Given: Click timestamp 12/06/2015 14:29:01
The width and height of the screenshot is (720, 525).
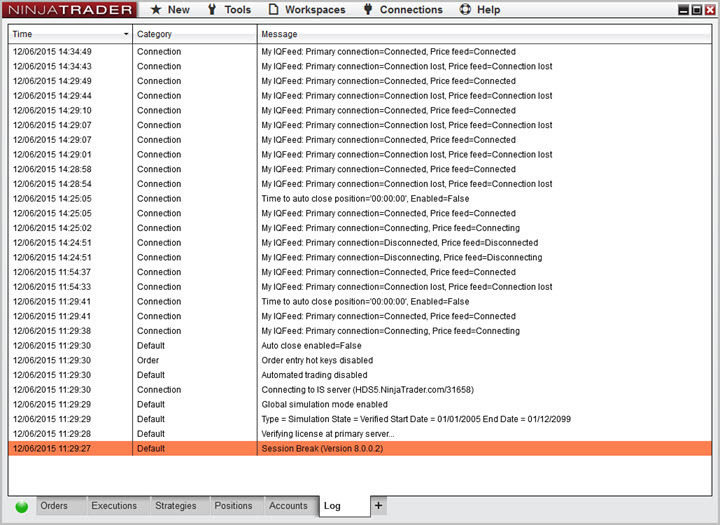Looking at the screenshot, I should 52,154.
